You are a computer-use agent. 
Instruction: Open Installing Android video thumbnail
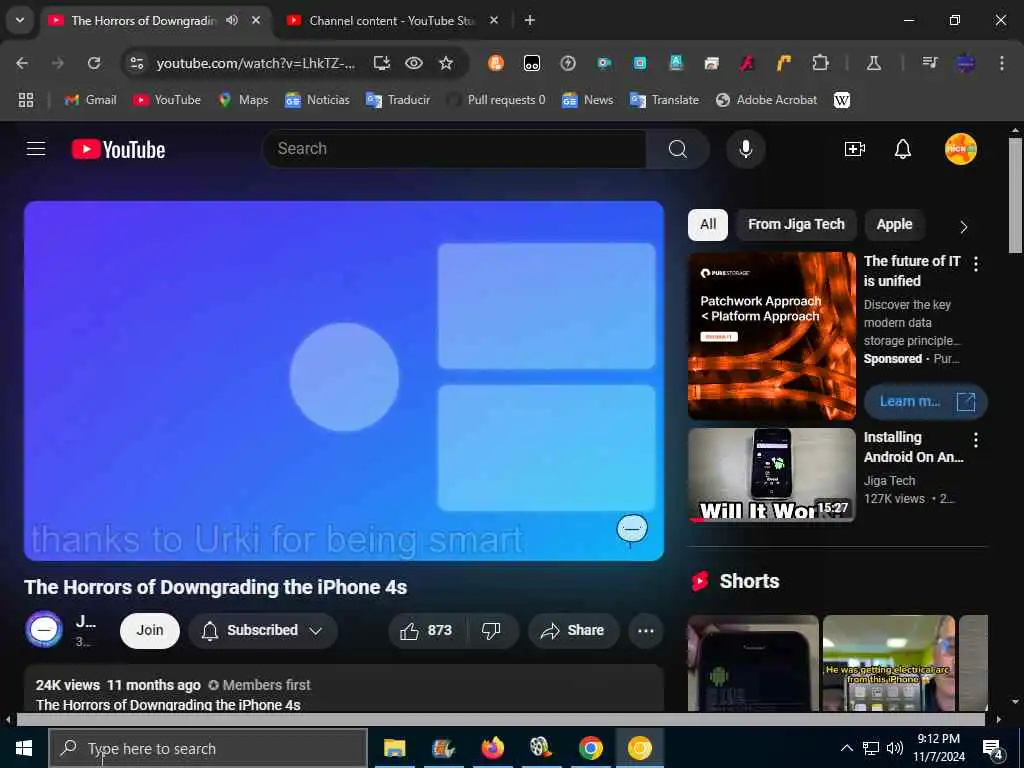(771, 475)
